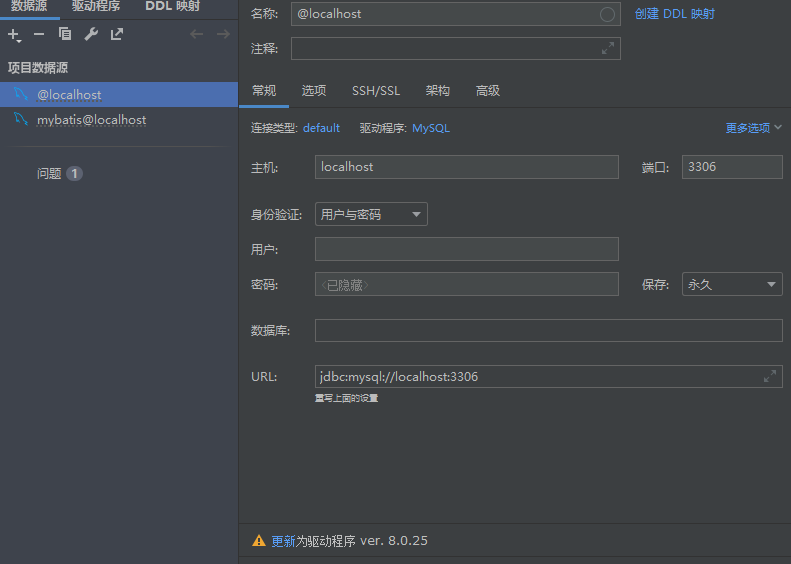
Task: Open the Problems entry with 1 badge
Action: 60,174
